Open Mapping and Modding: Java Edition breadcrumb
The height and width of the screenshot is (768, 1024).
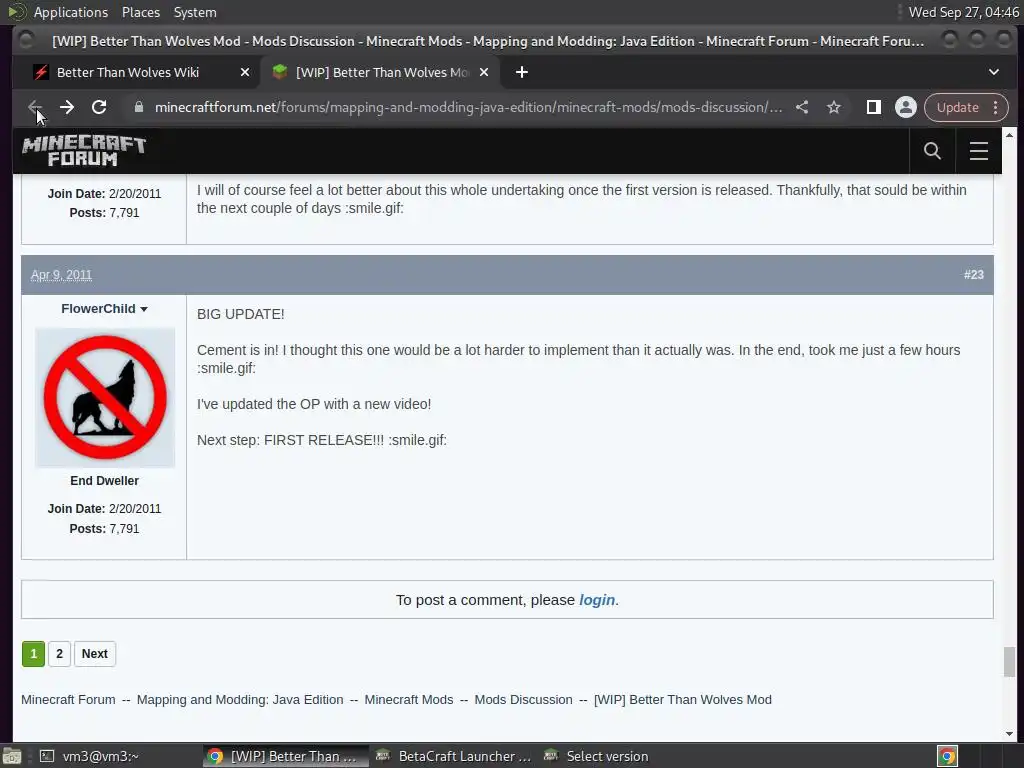240,700
